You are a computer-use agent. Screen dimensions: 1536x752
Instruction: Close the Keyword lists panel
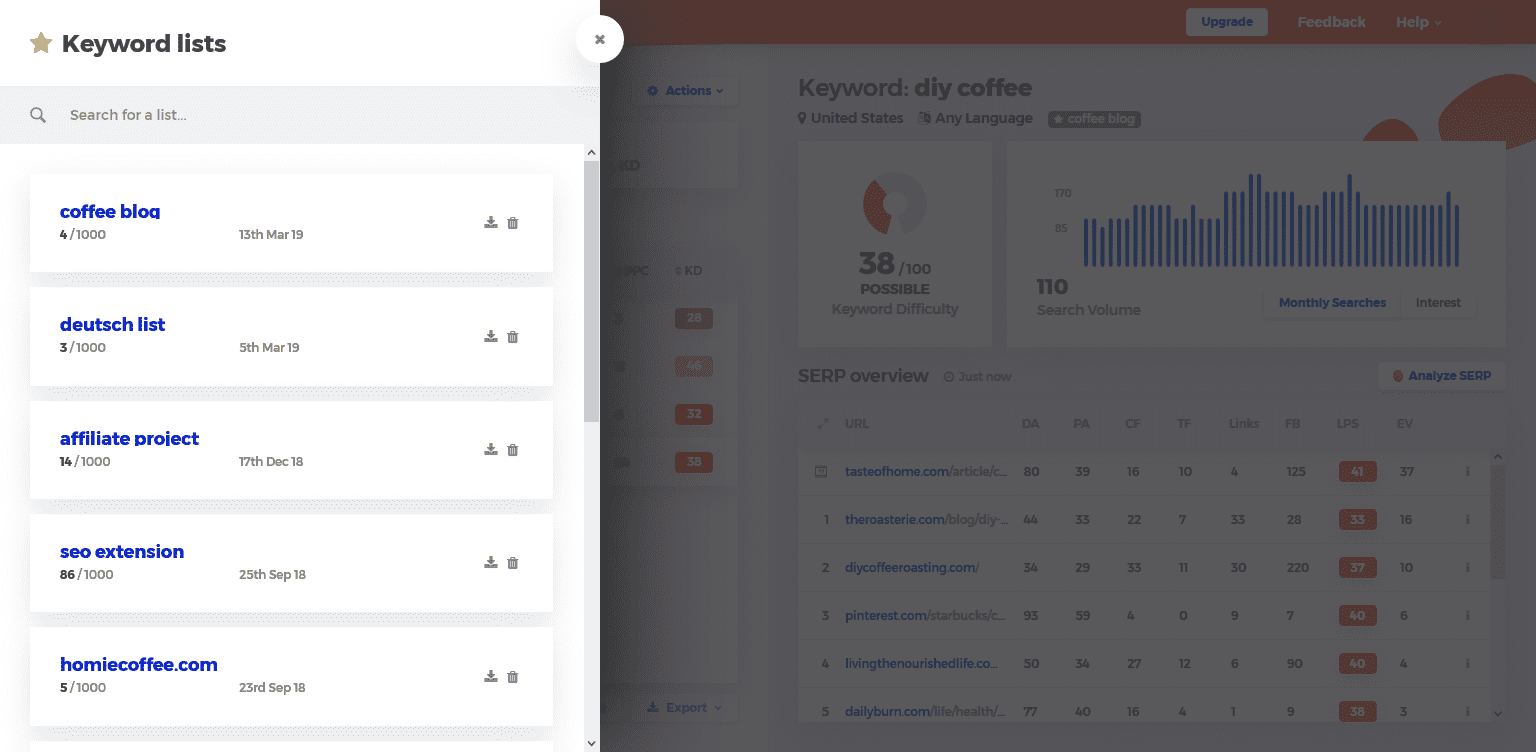pyautogui.click(x=600, y=39)
